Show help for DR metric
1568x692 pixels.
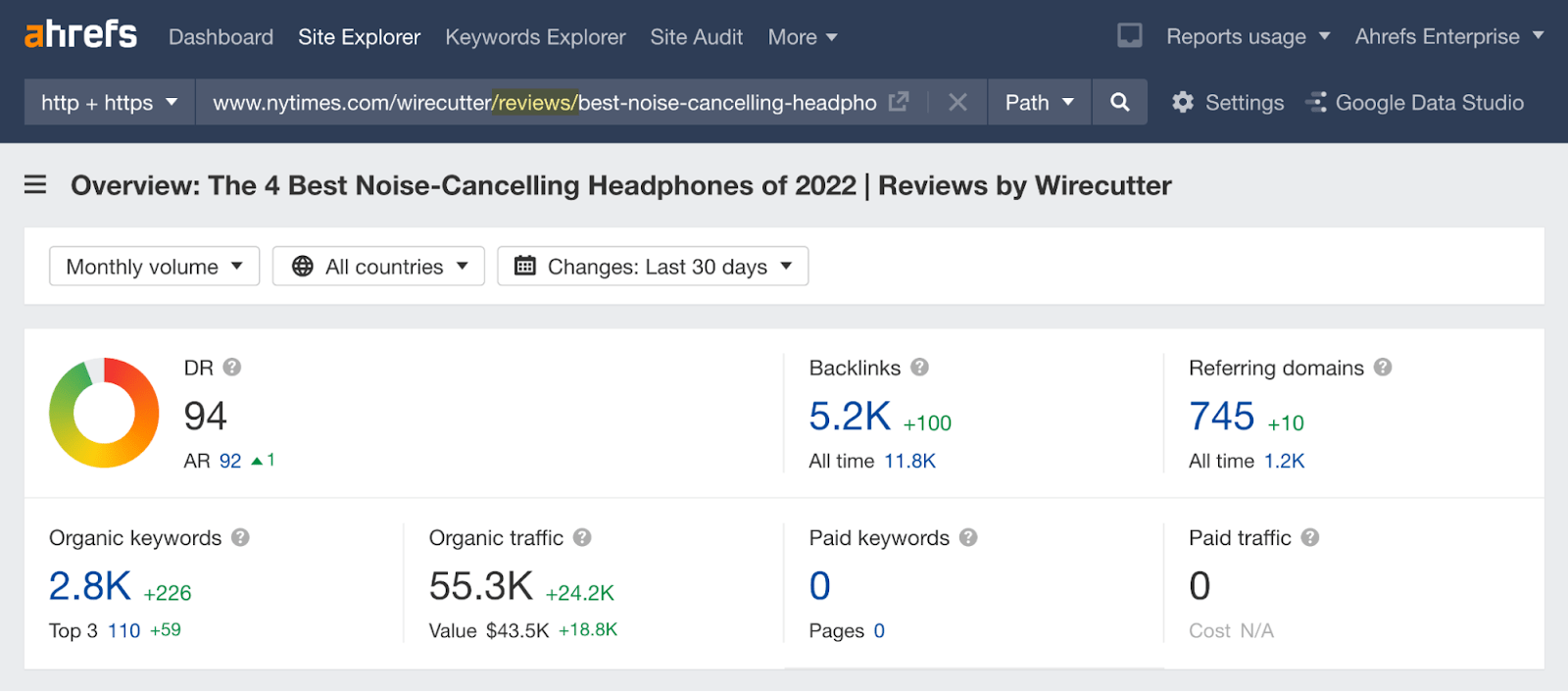pyautogui.click(x=232, y=367)
